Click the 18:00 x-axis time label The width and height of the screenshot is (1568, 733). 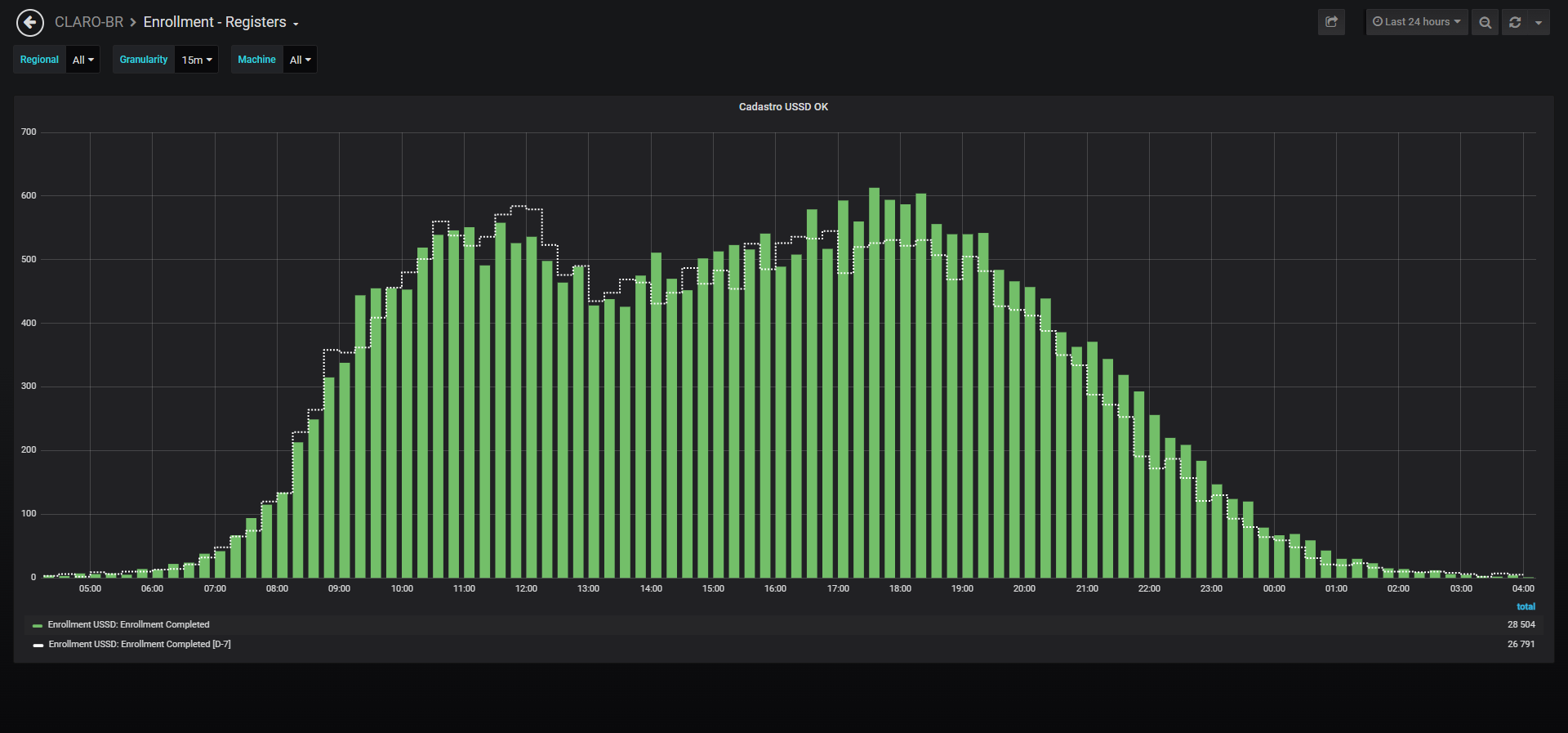(x=900, y=588)
